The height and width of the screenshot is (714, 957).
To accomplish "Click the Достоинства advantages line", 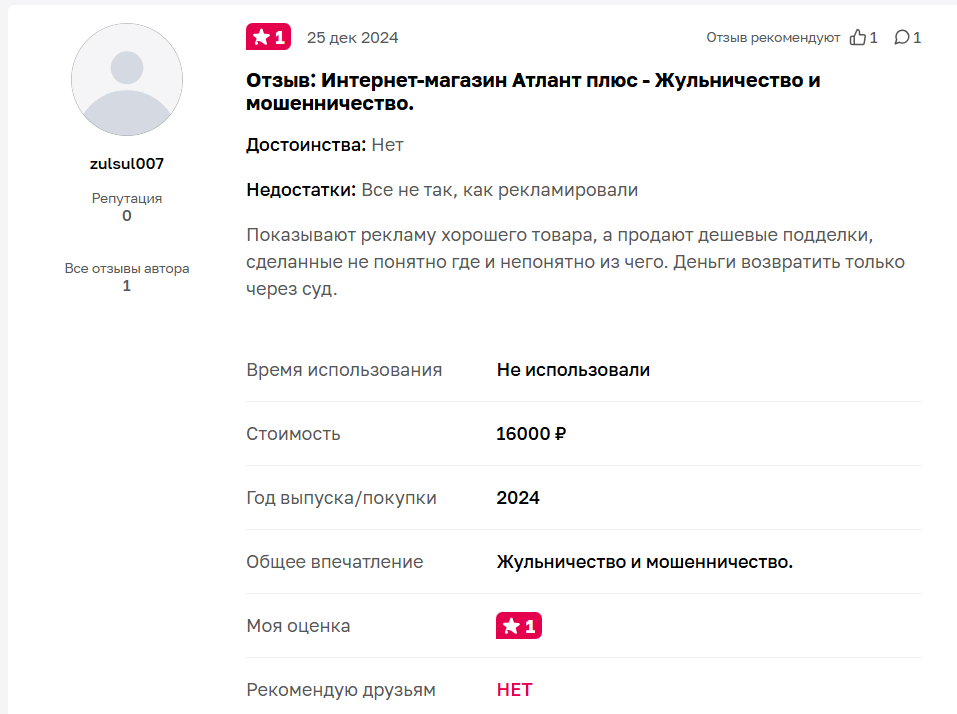I will [x=325, y=145].
